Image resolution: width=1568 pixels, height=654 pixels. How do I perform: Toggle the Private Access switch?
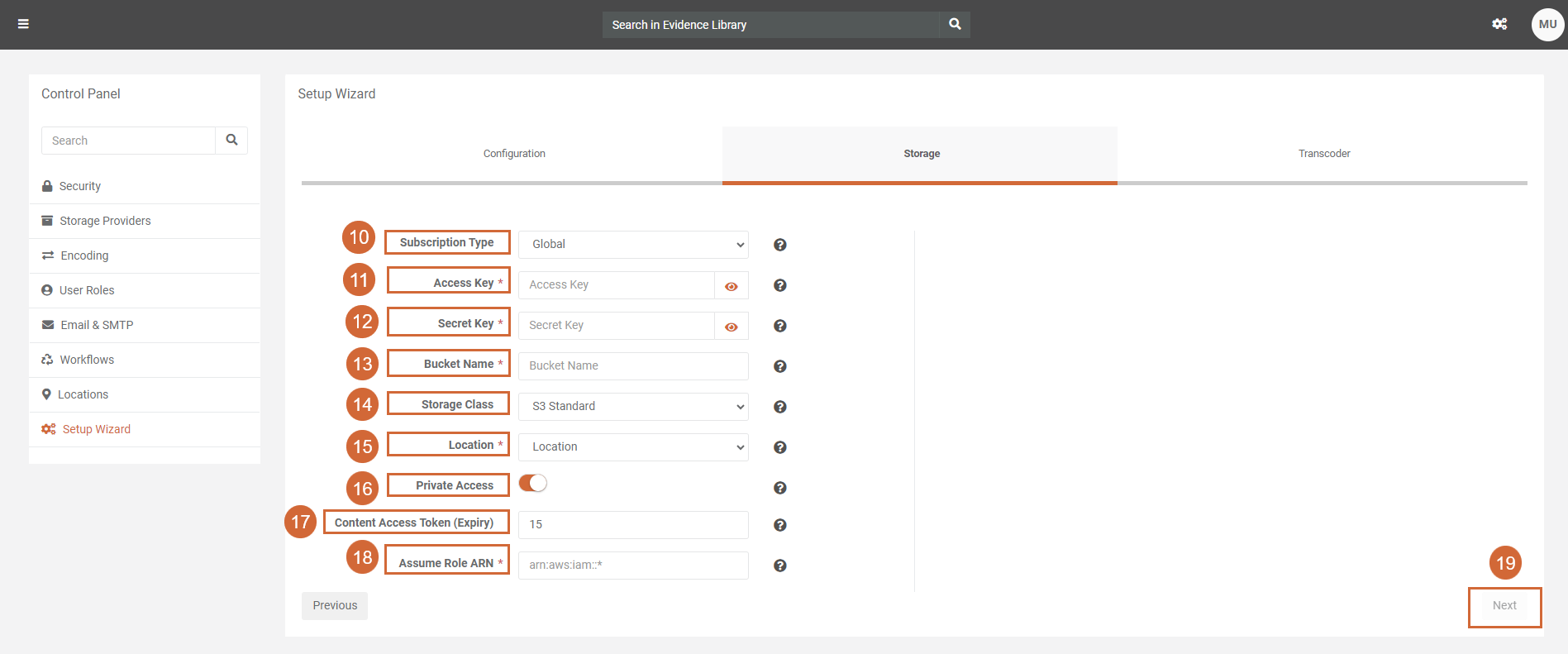tap(533, 484)
